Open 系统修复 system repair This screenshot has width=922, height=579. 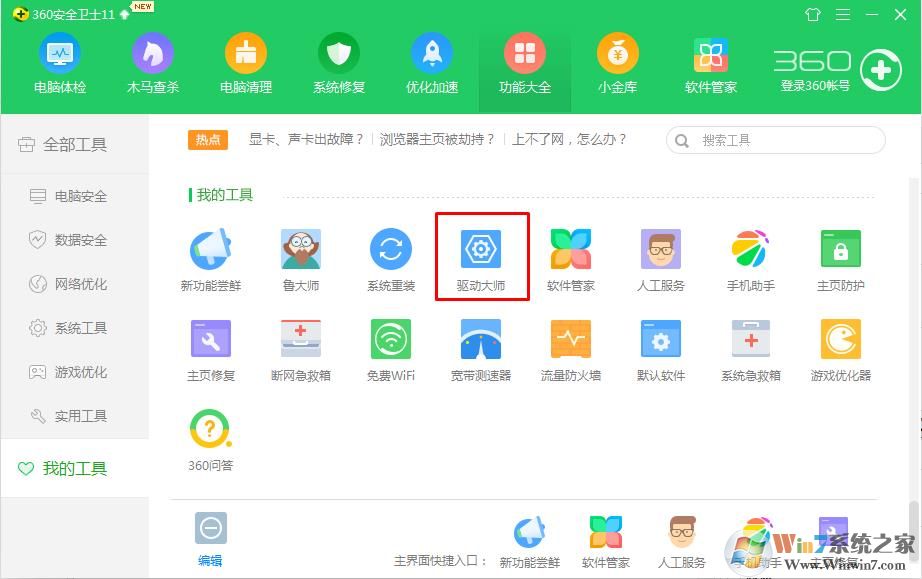click(x=339, y=64)
